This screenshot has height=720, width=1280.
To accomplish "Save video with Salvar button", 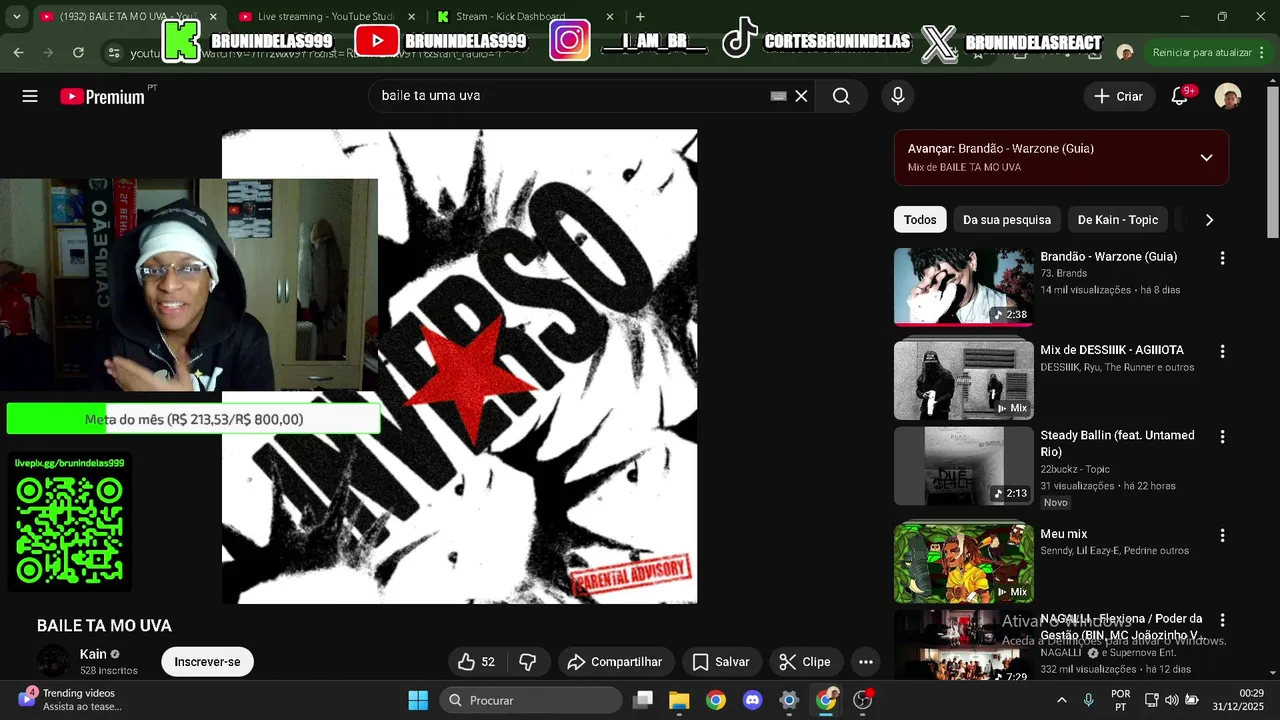I will point(721,662).
